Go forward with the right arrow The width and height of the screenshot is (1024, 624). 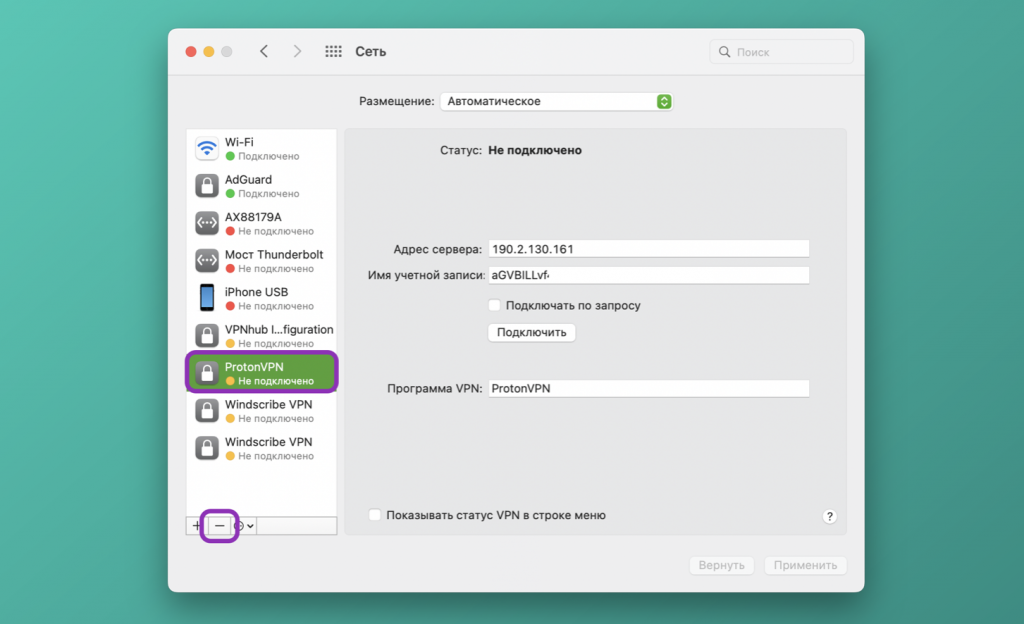(x=297, y=52)
